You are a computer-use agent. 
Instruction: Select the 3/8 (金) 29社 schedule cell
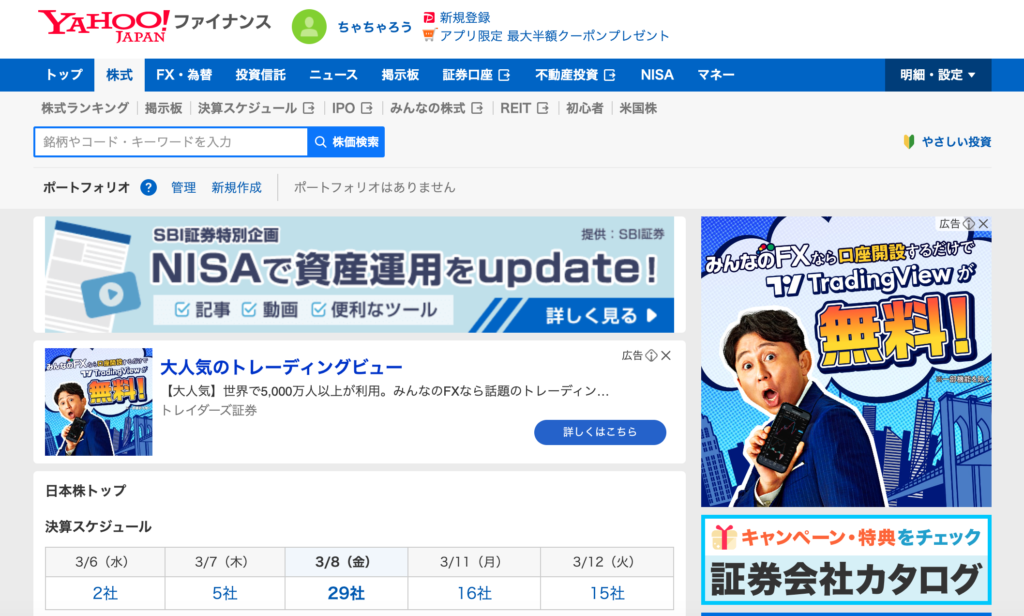[x=346, y=592]
